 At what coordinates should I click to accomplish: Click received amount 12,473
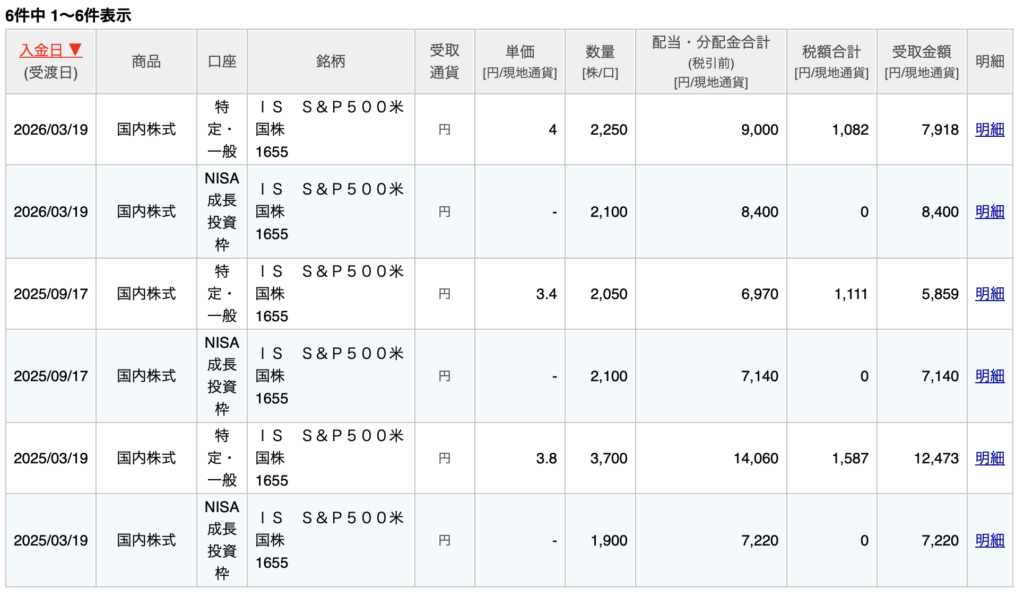pos(936,459)
